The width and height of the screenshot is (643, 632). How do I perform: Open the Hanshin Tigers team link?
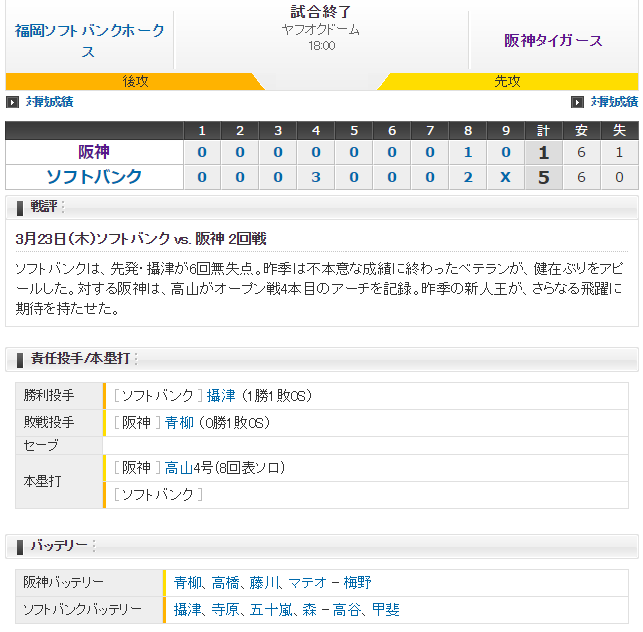point(553,41)
